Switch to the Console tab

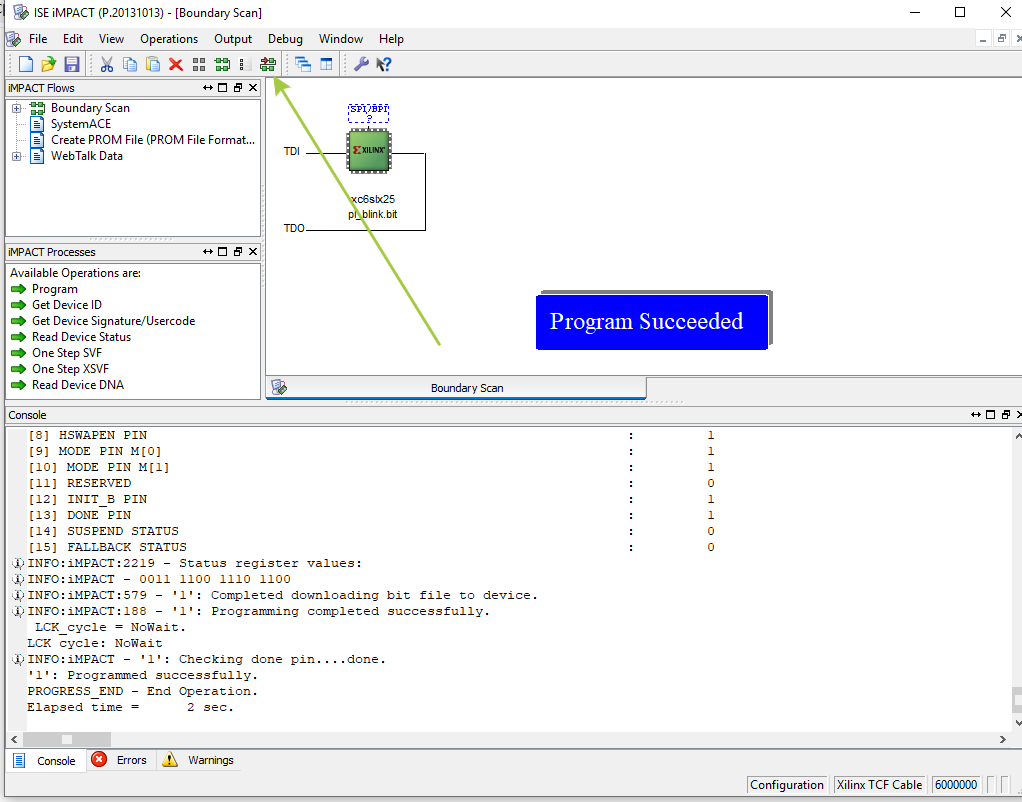pos(47,761)
